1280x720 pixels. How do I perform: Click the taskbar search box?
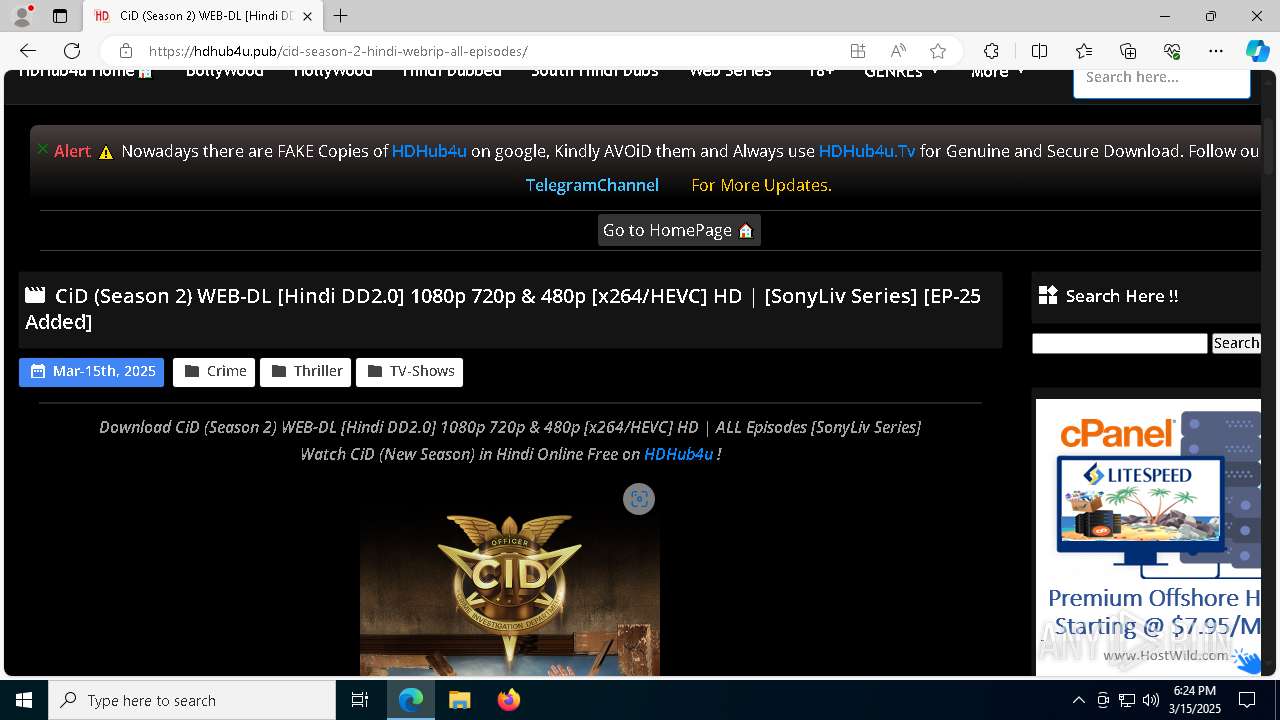tap(192, 700)
